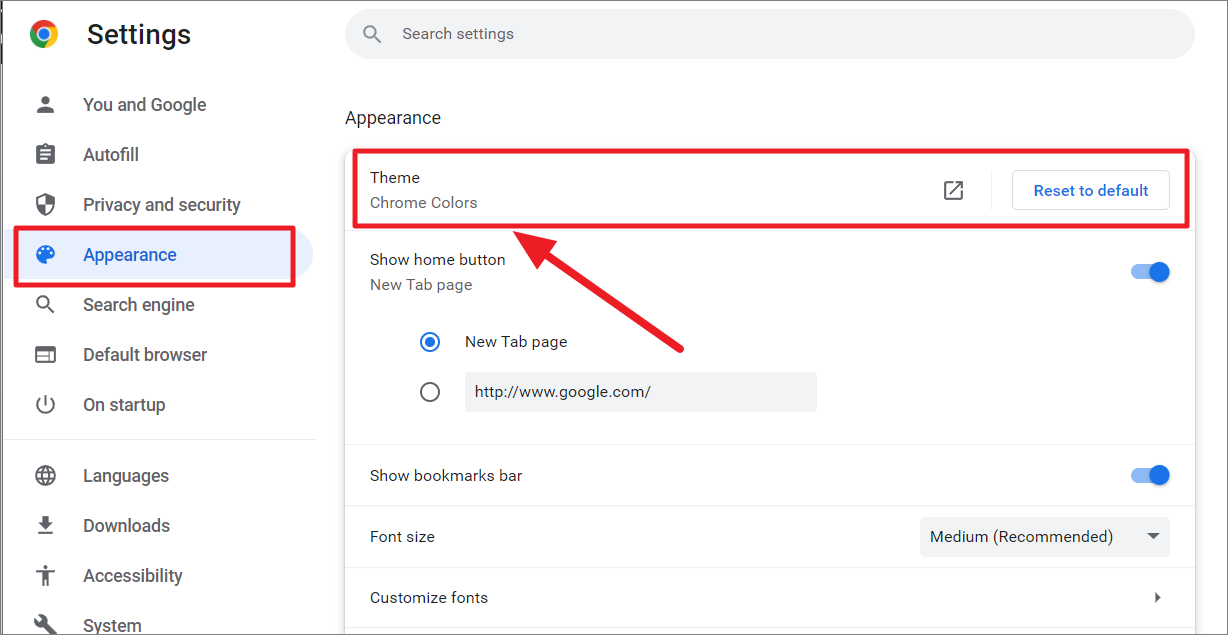
Task: Open Autofill settings section
Action: pyautogui.click(x=111, y=155)
